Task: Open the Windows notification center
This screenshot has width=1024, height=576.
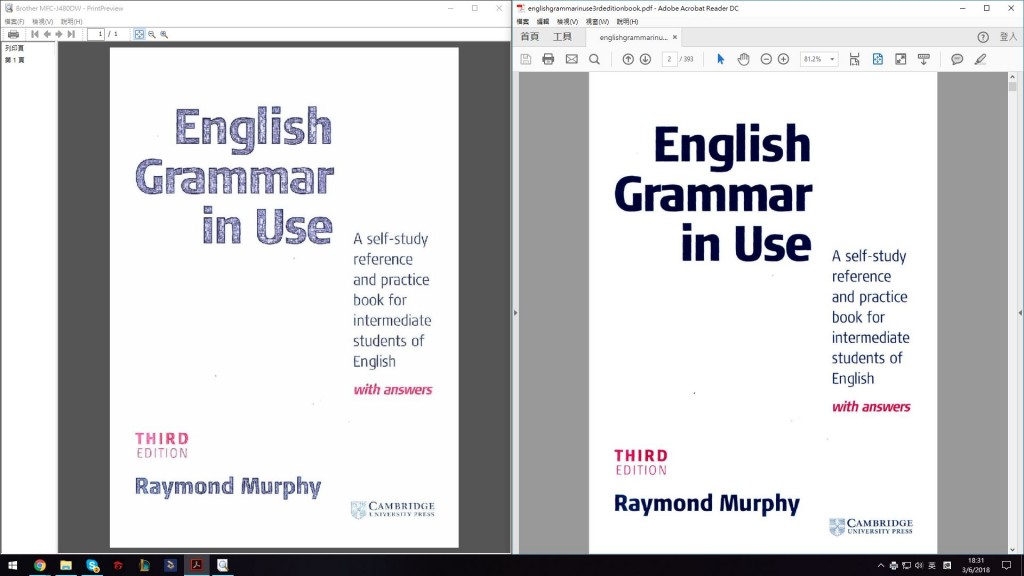Action: pos(1006,566)
